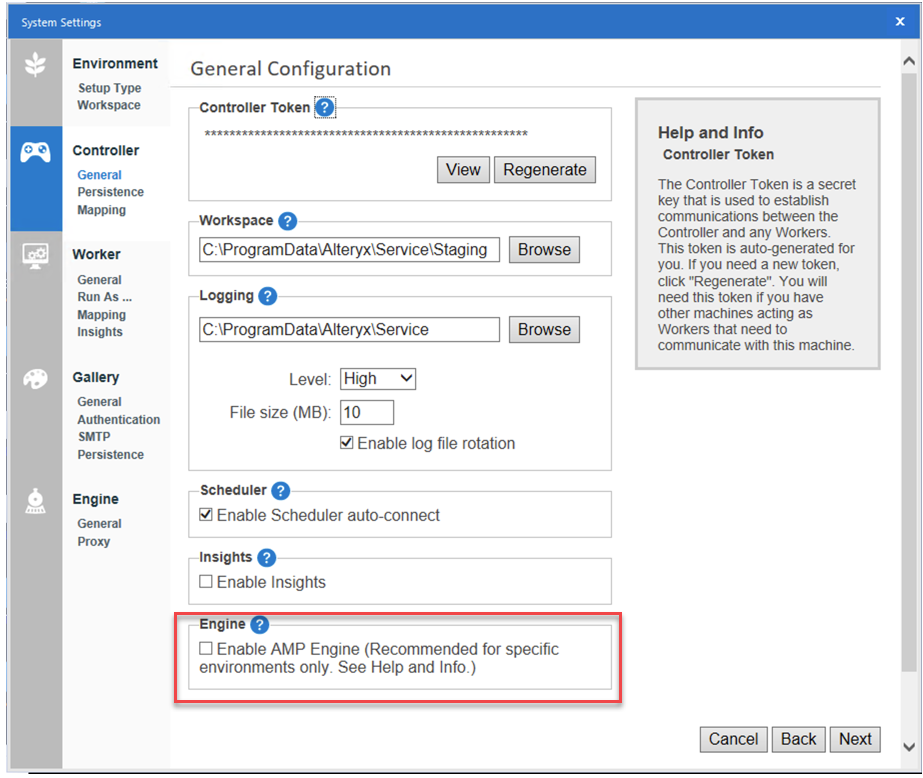This screenshot has height=778, width=923.
Task: Enable the AMP Engine checkbox
Action: coord(206,649)
